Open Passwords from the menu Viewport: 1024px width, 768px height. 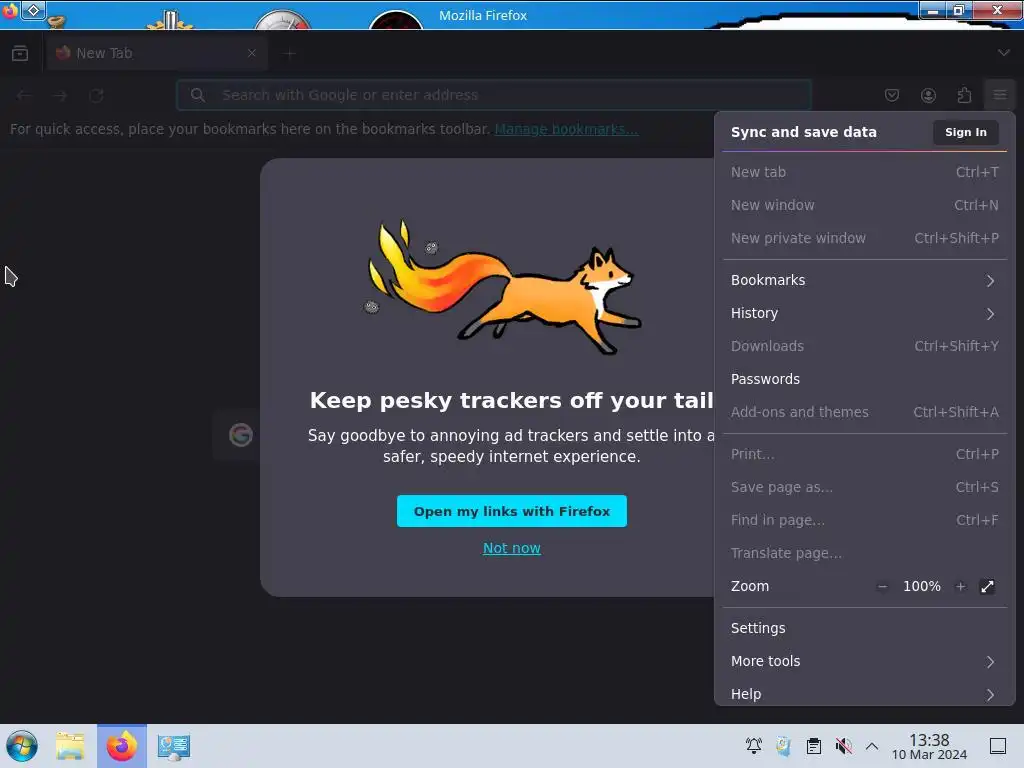click(865, 379)
